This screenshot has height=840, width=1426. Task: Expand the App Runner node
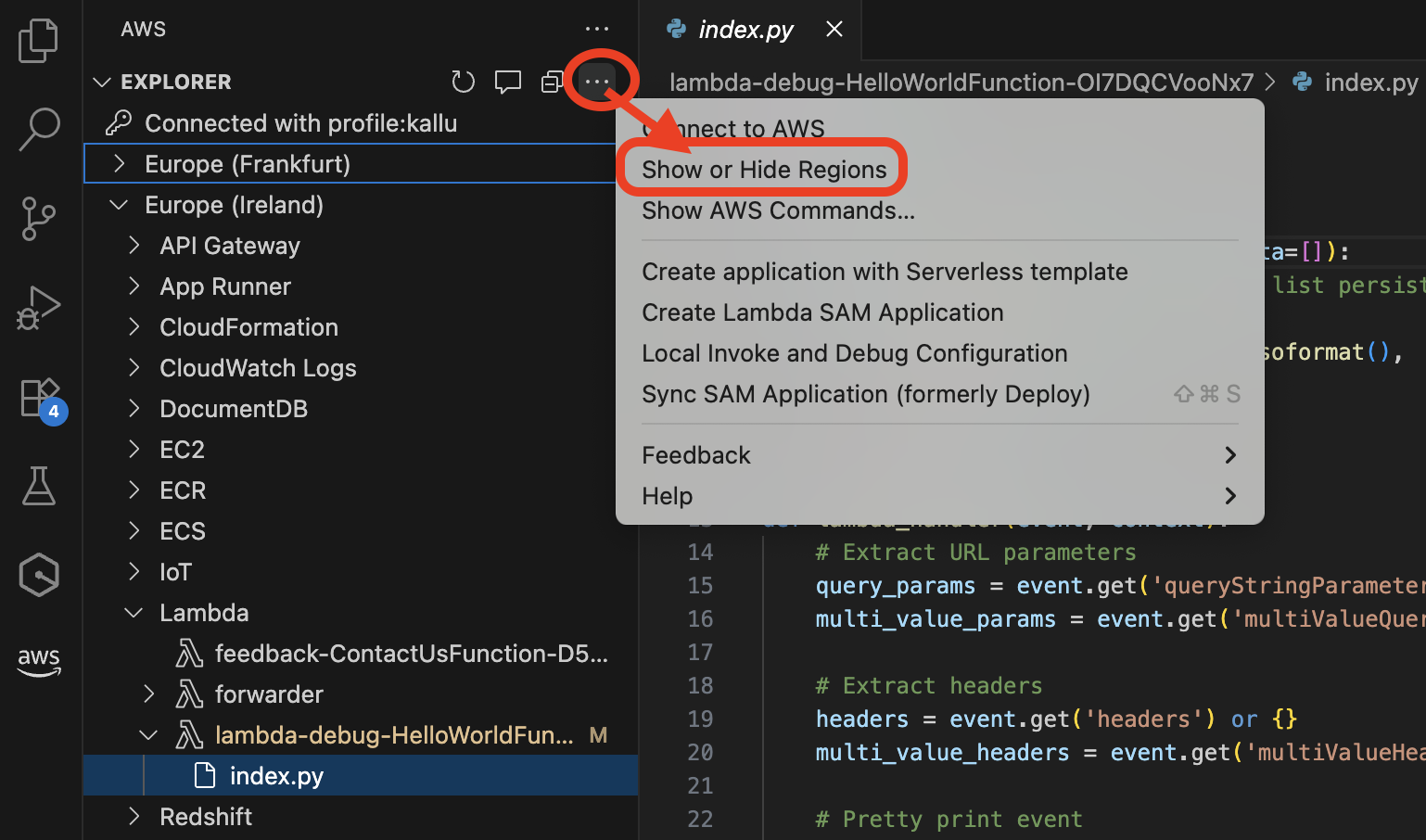click(x=134, y=286)
